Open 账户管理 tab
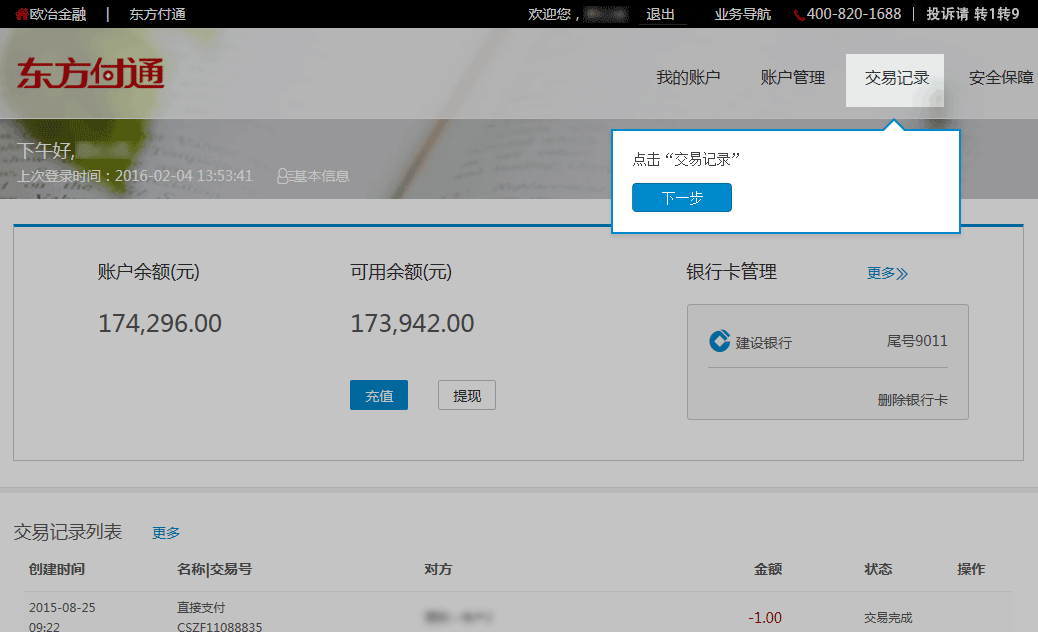Screen dimensions: 1038x632 792,77
